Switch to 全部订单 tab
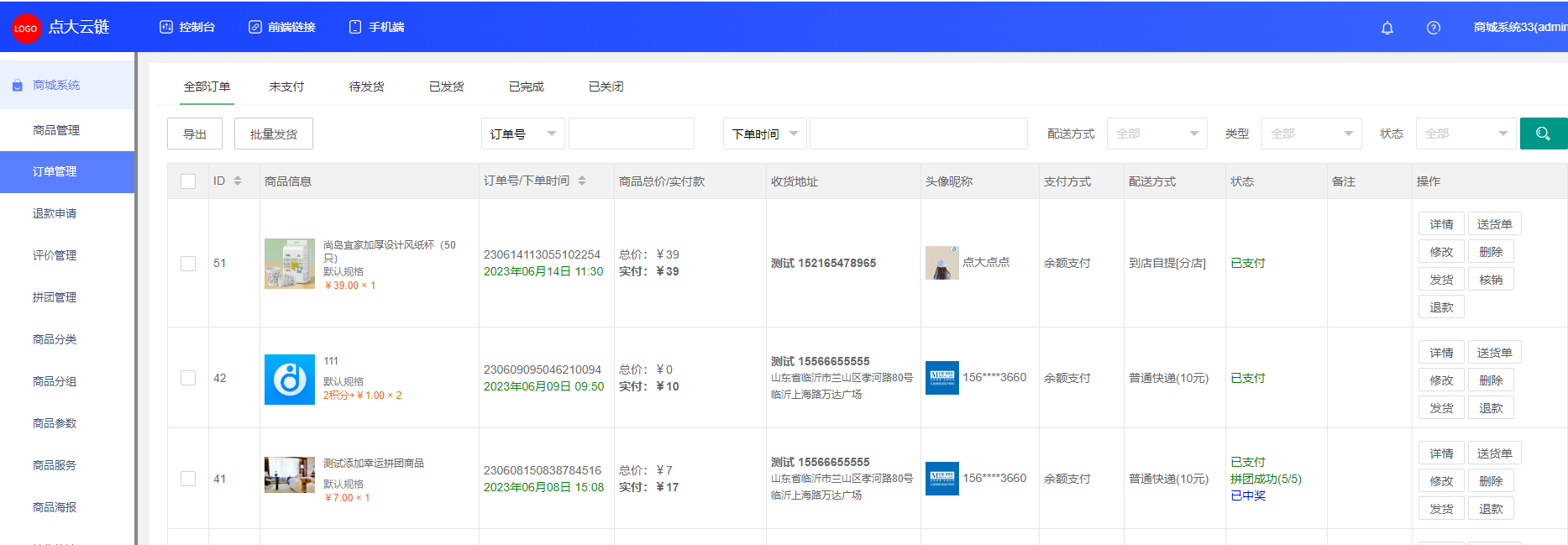The width and height of the screenshot is (1568, 545). click(207, 86)
